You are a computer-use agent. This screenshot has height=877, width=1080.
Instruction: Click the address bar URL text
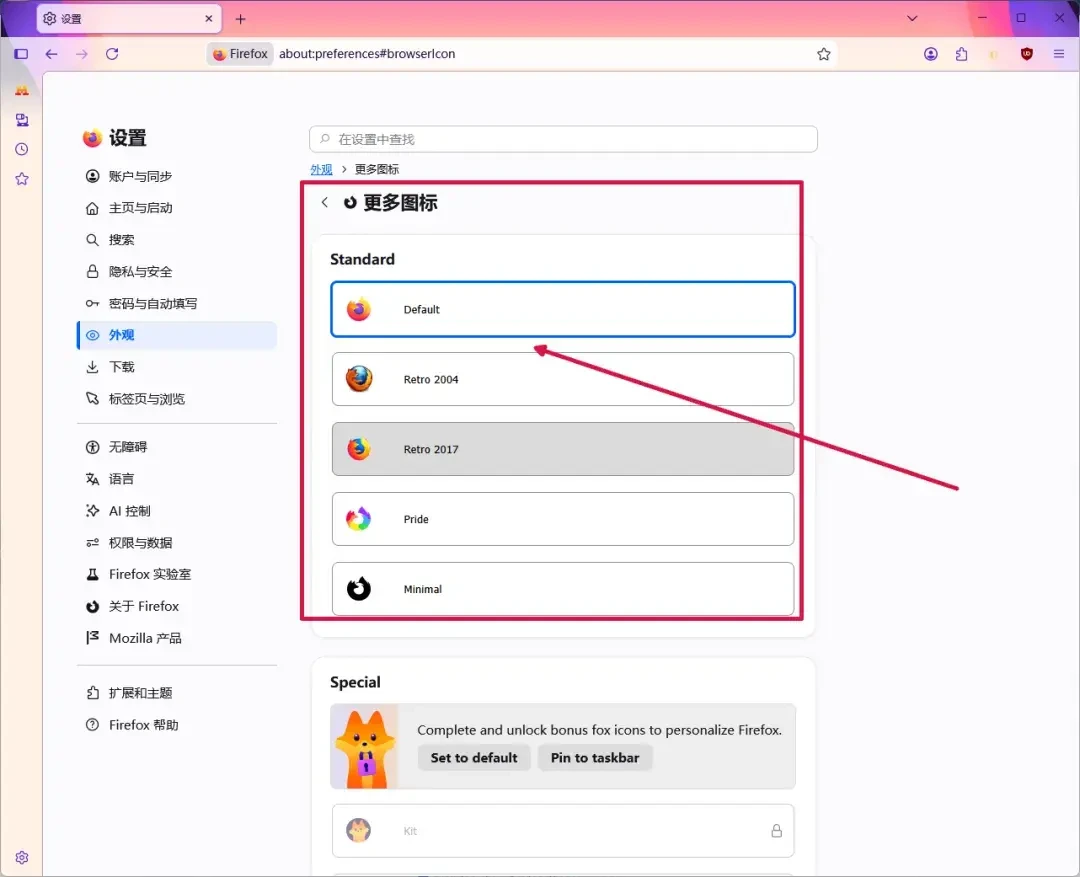click(367, 54)
